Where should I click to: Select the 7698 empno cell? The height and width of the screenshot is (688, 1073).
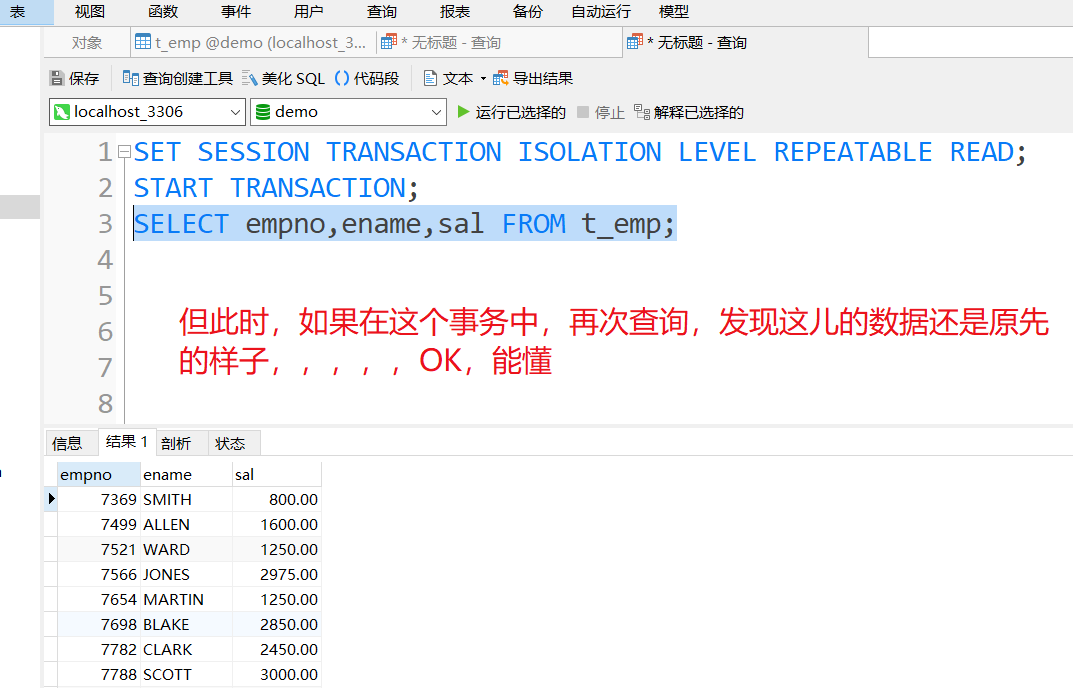[x=99, y=624]
